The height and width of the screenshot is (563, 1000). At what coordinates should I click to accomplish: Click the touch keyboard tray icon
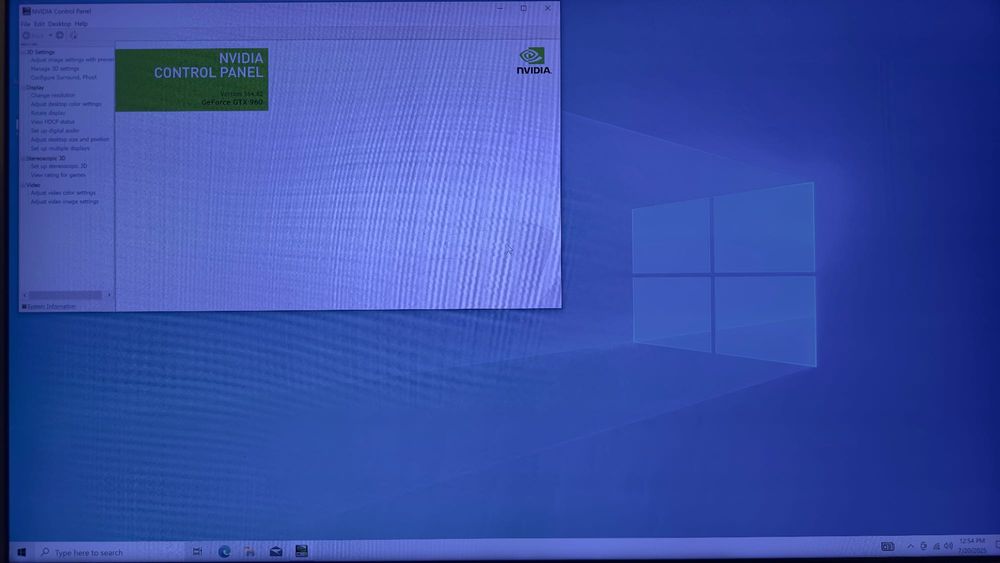887,546
